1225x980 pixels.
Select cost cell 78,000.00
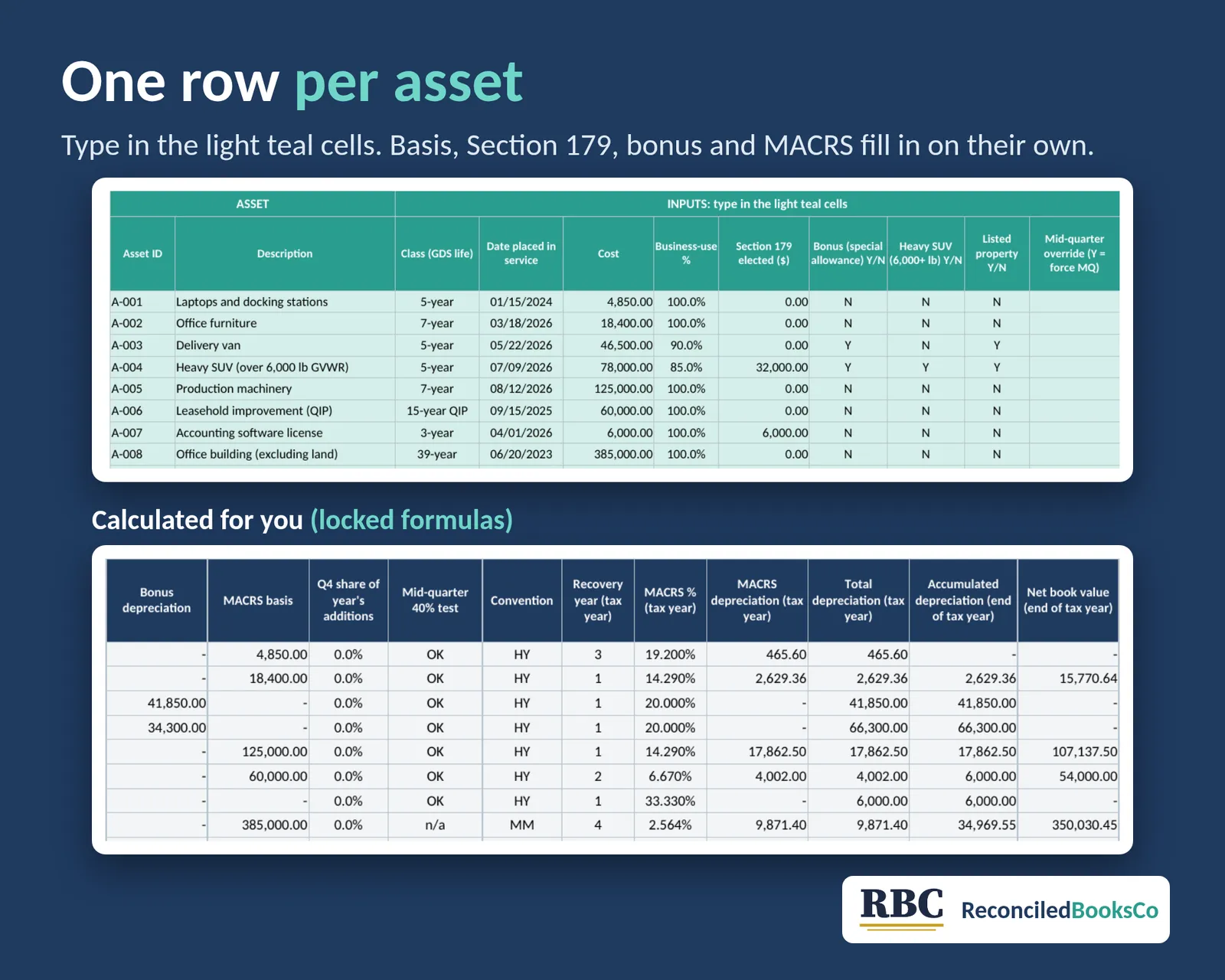click(609, 367)
